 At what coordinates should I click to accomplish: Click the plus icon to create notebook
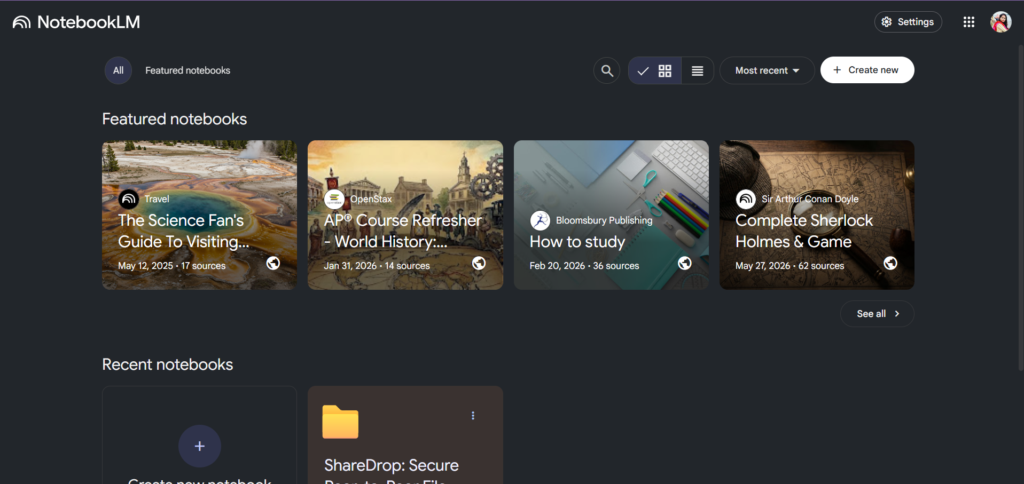200,446
